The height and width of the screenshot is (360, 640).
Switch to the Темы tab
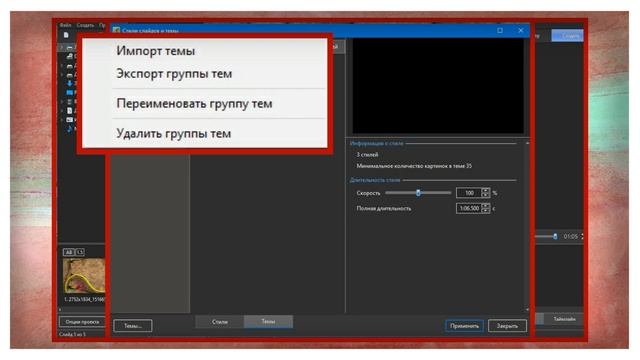[x=268, y=322]
